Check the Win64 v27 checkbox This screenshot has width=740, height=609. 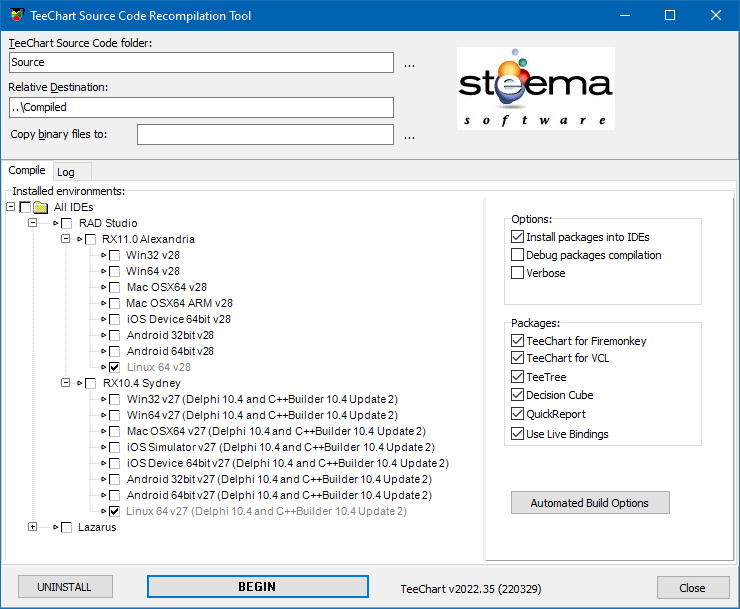point(114,415)
